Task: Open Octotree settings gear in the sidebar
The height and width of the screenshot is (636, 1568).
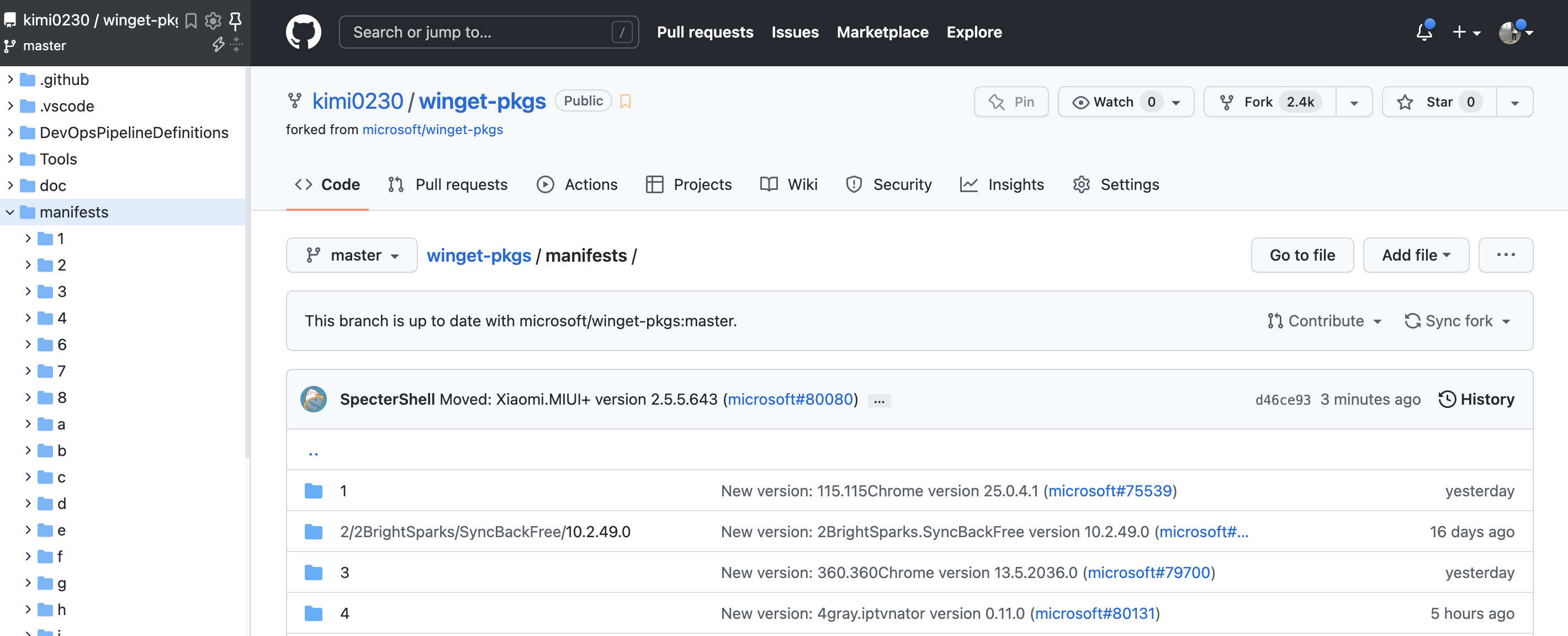Action: (213, 20)
